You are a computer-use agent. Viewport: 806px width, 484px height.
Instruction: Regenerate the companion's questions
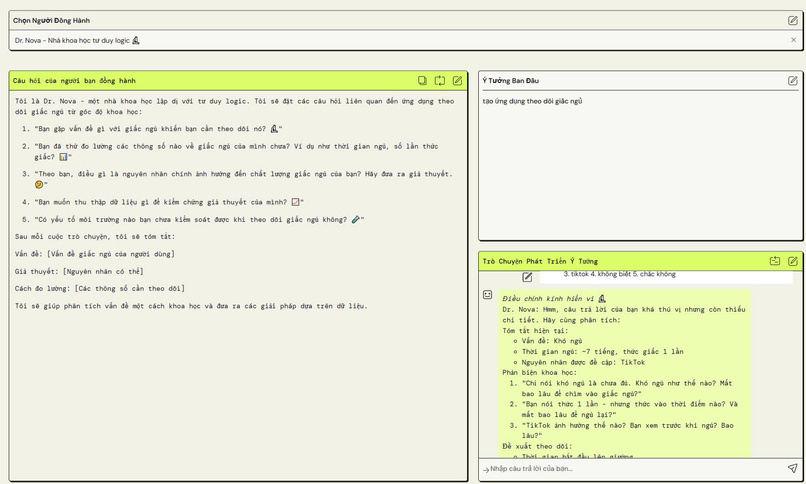439,81
